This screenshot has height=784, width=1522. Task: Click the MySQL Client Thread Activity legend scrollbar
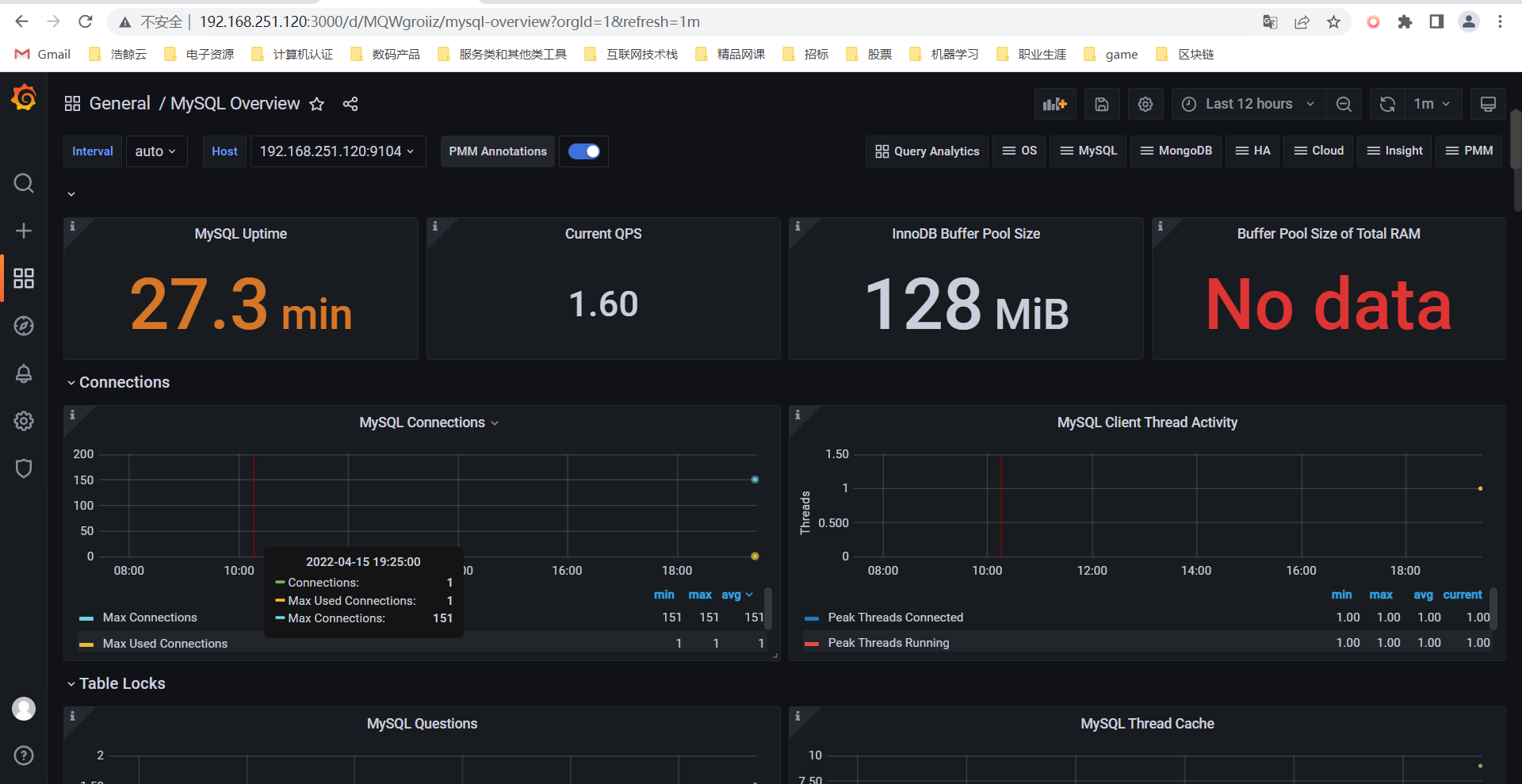coord(1493,607)
